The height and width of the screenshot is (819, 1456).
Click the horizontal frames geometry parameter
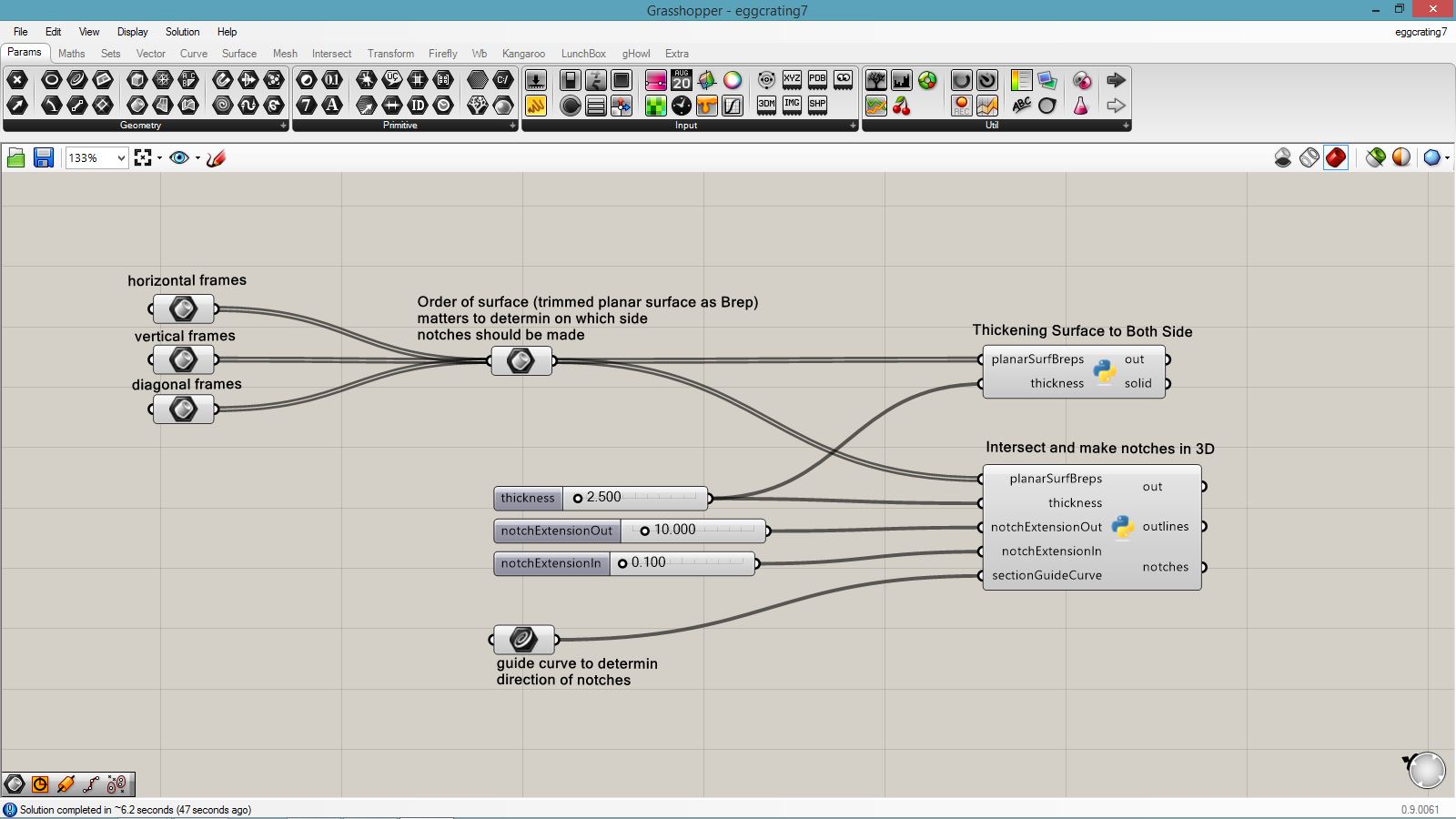tap(183, 309)
